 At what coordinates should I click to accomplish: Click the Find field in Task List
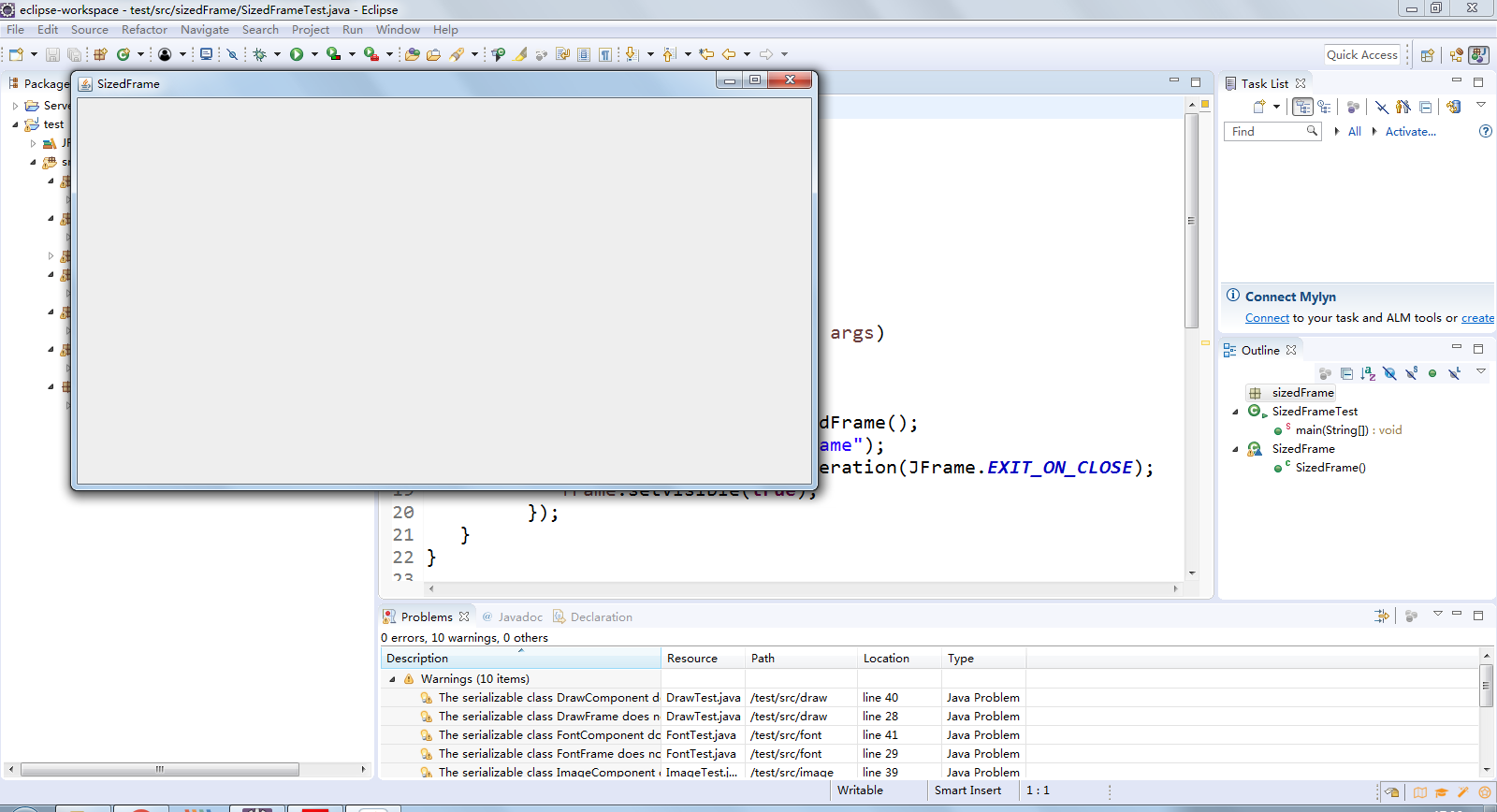(x=1272, y=131)
